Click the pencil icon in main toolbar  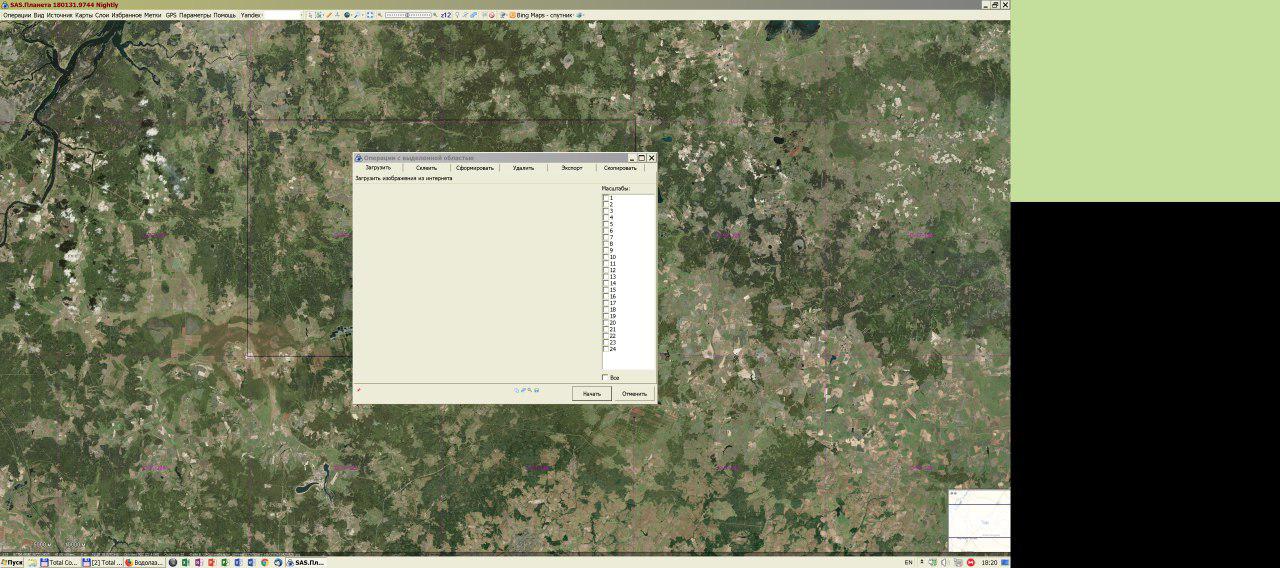coord(328,15)
